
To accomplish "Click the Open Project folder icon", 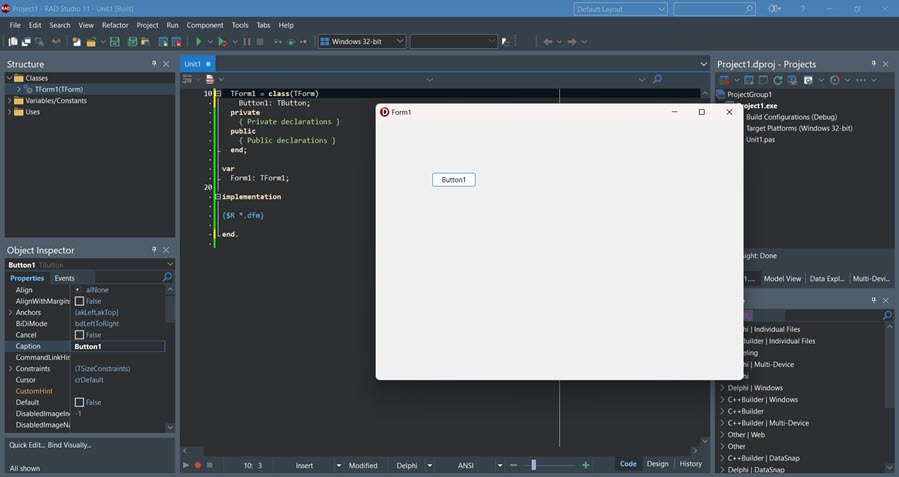I will click(x=91, y=41).
